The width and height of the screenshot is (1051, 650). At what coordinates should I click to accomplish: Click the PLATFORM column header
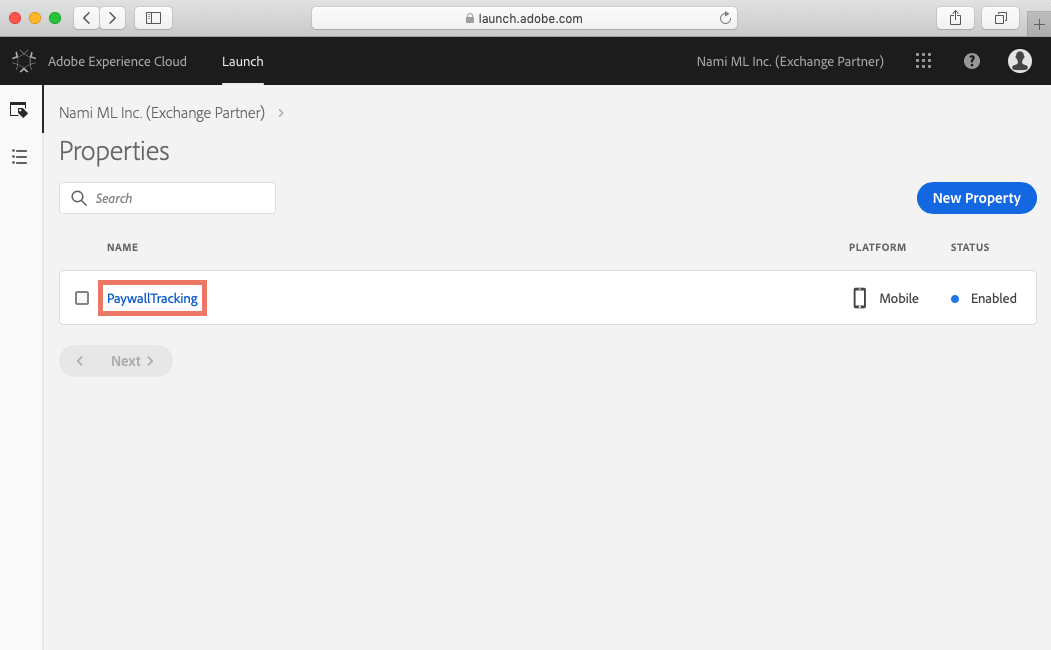pos(877,247)
